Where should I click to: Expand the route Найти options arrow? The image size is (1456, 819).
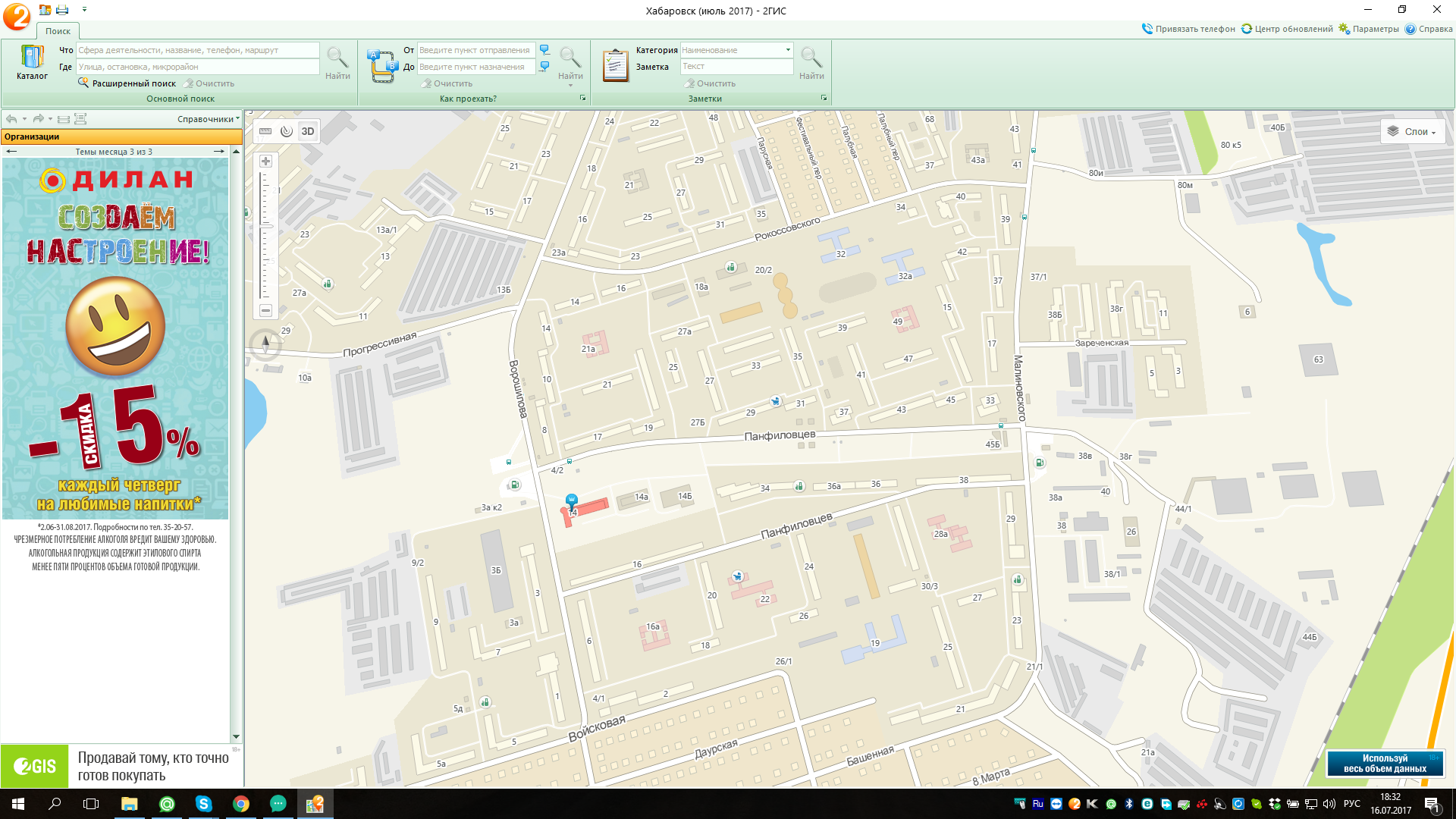pos(570,86)
